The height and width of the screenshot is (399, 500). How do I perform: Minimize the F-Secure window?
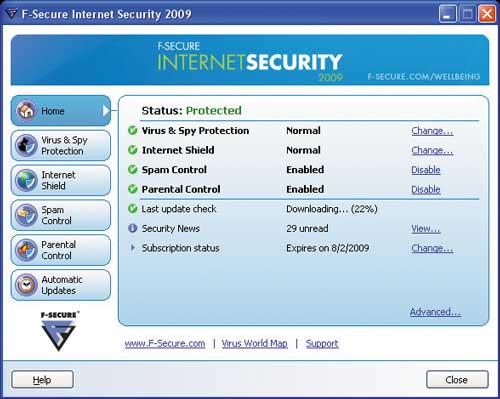pos(448,14)
